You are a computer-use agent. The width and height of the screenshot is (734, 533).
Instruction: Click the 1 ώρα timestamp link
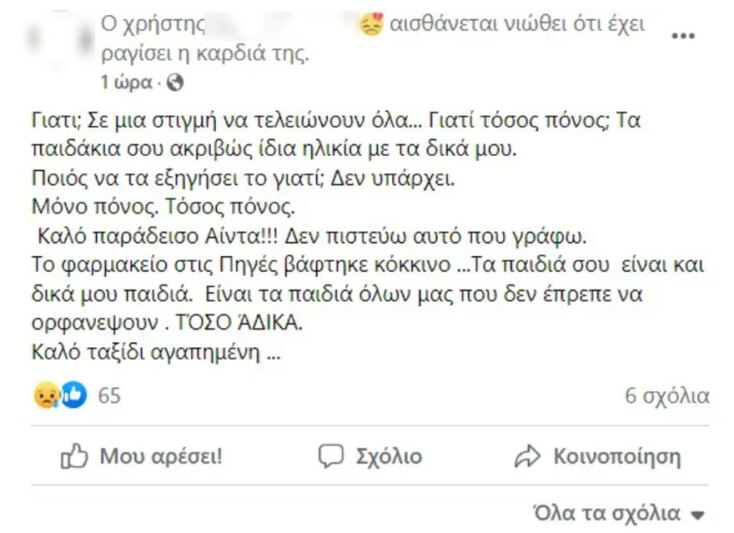(126, 81)
